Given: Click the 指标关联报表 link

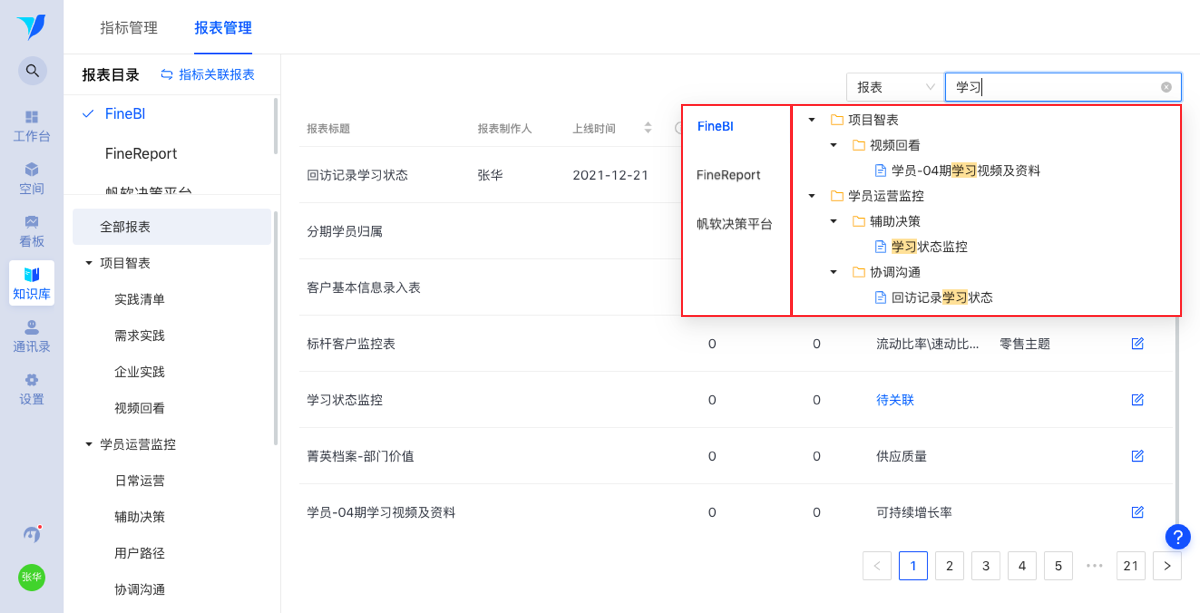Looking at the screenshot, I should point(208,75).
